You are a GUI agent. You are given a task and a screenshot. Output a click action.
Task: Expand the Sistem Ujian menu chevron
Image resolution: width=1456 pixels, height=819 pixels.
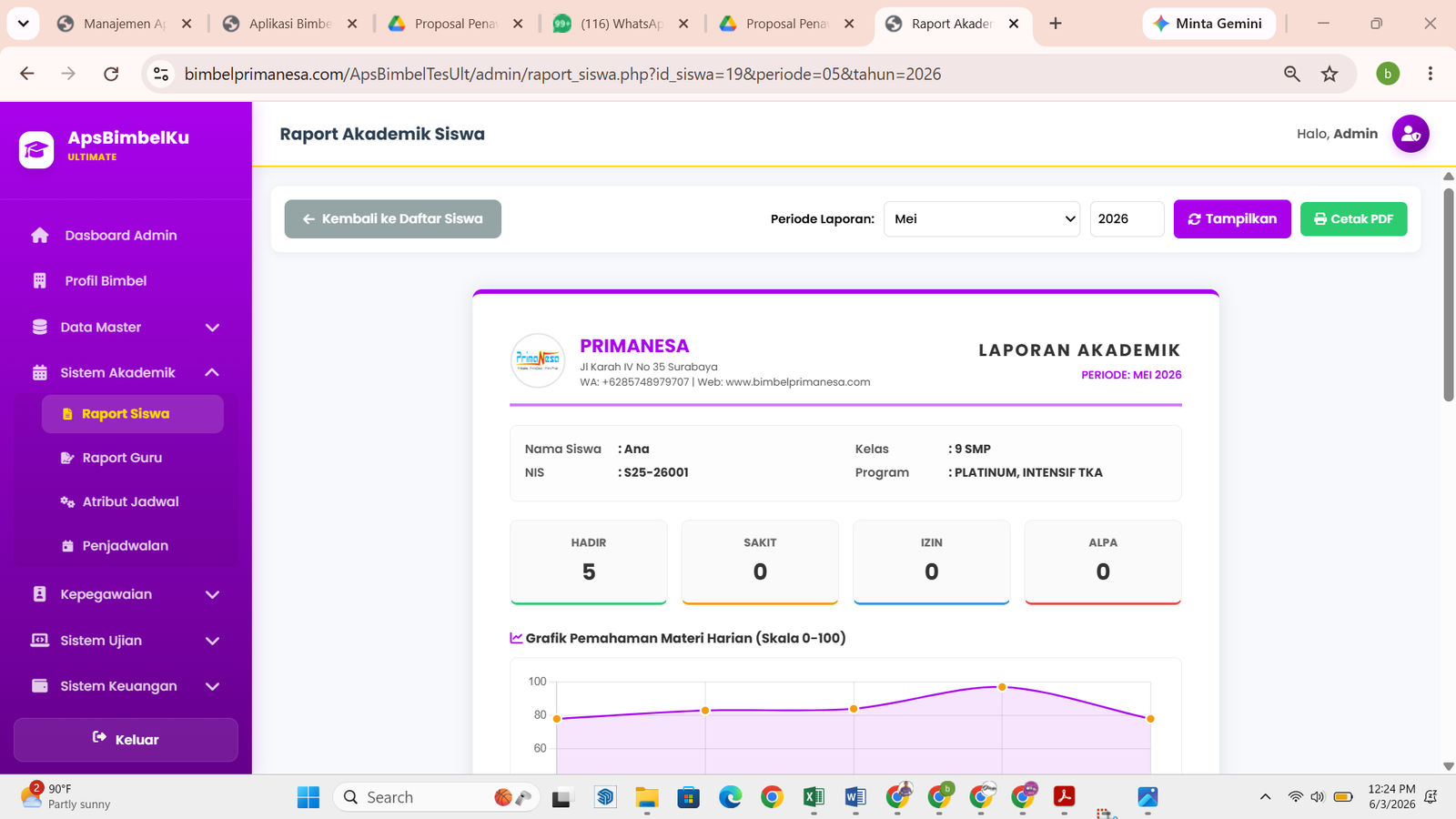pyautogui.click(x=212, y=641)
